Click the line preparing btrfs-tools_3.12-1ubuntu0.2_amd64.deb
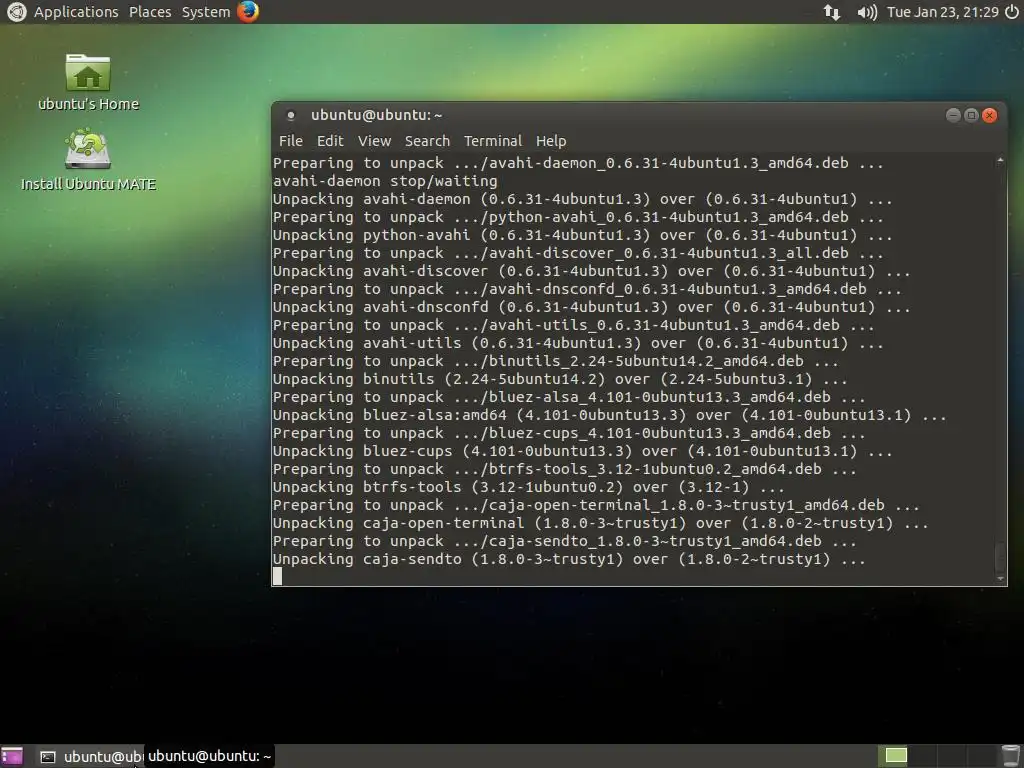Image resolution: width=1024 pixels, height=768 pixels. coord(565,470)
